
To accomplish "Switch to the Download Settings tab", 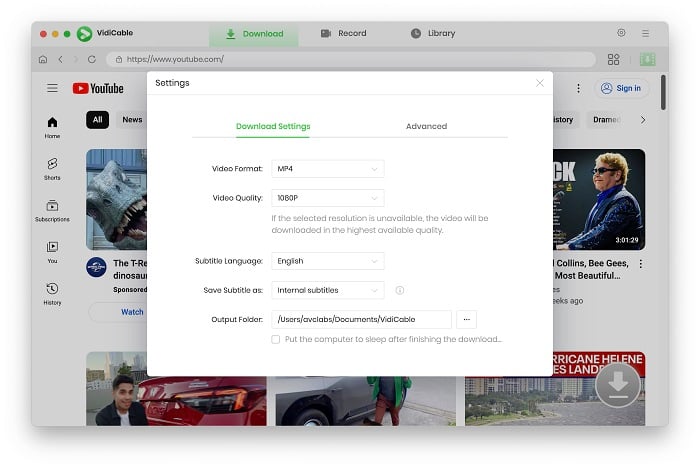I will click(x=273, y=126).
